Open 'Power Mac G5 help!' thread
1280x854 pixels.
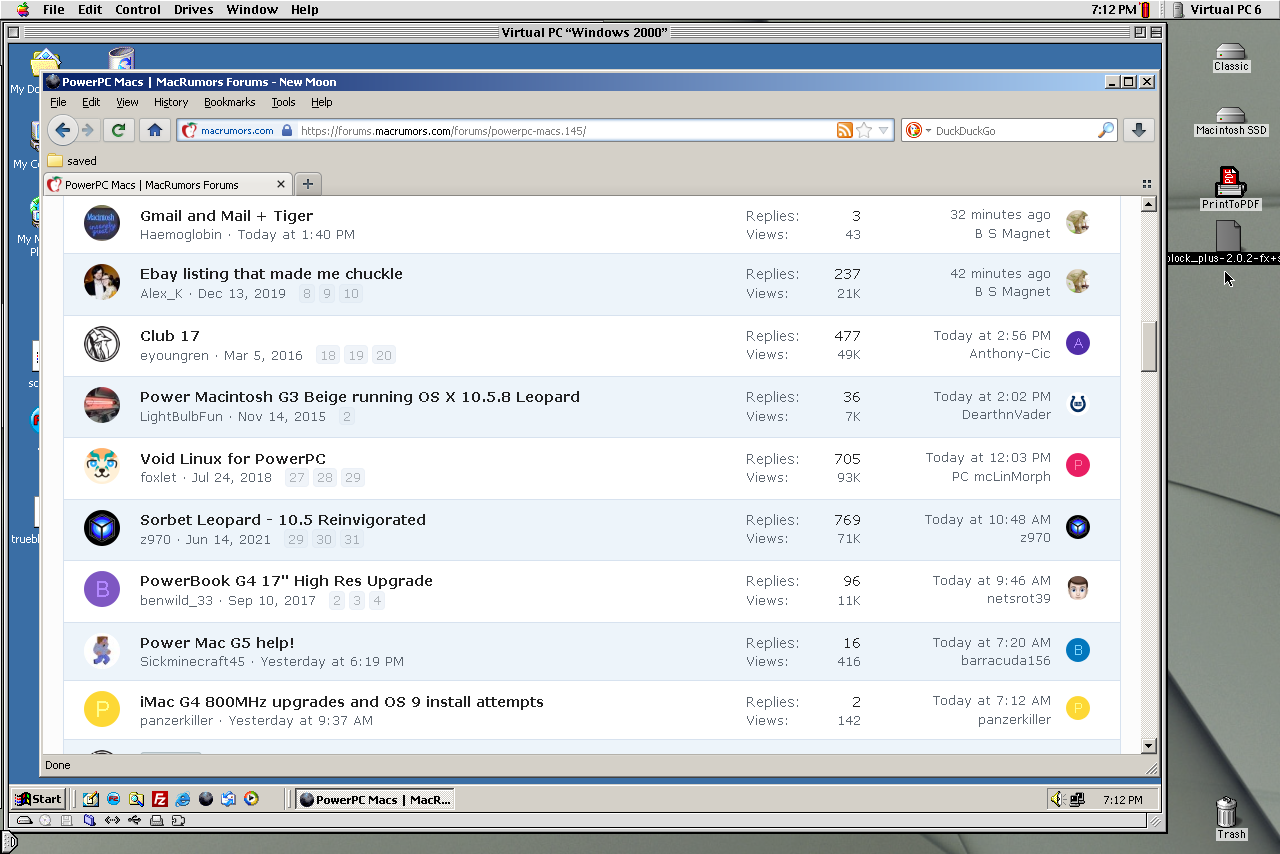coord(217,643)
